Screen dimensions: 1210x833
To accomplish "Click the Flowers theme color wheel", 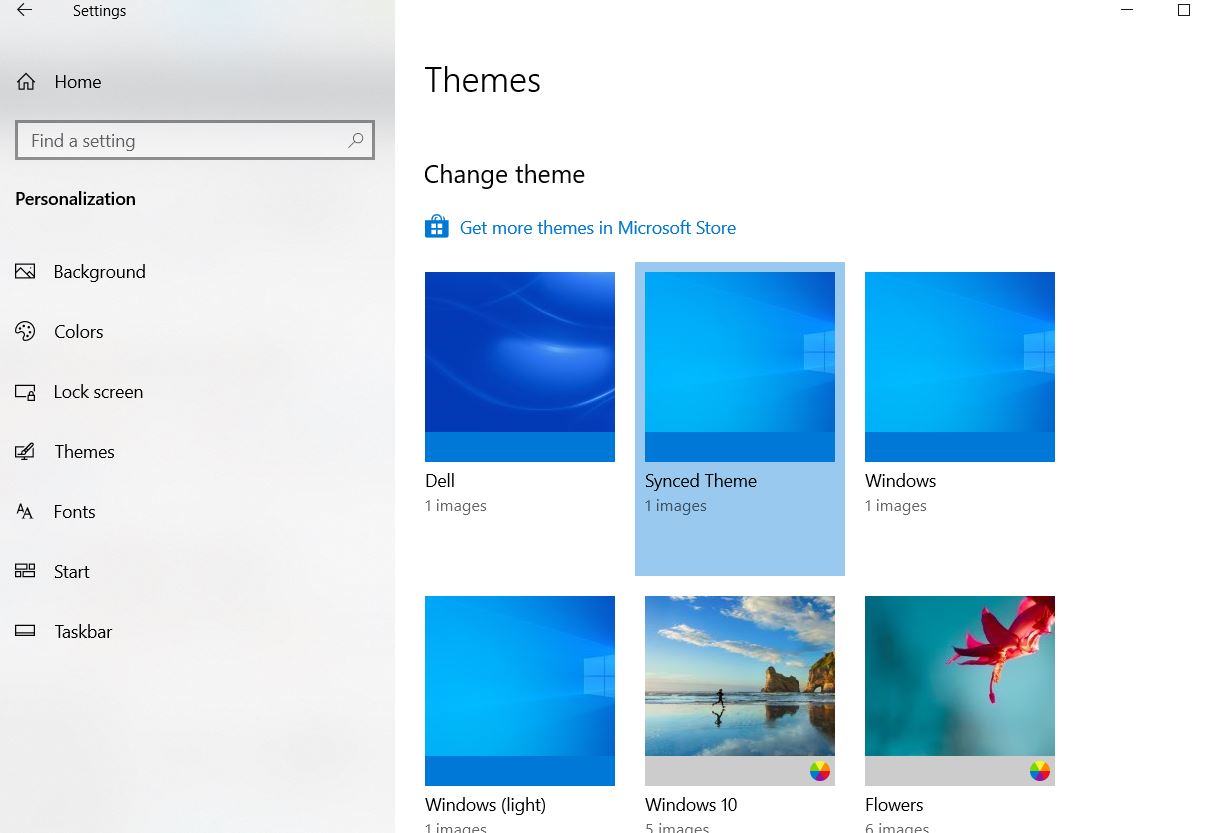I will click(1040, 771).
